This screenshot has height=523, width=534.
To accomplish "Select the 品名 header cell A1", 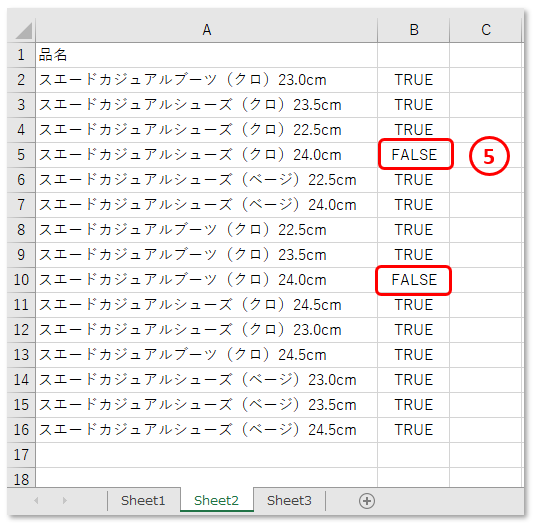I will [206, 55].
